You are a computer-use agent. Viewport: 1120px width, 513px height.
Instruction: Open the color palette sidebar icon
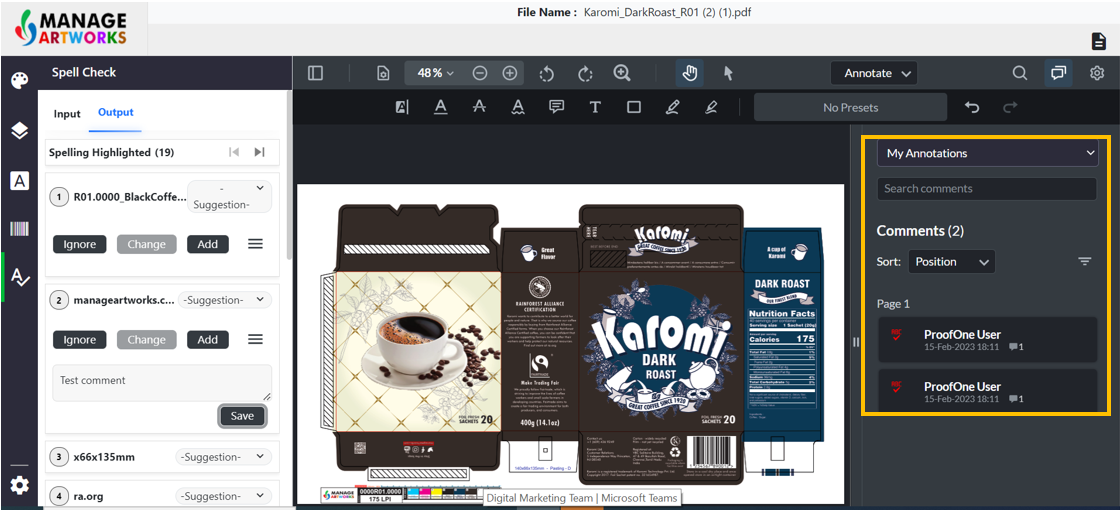[19, 80]
